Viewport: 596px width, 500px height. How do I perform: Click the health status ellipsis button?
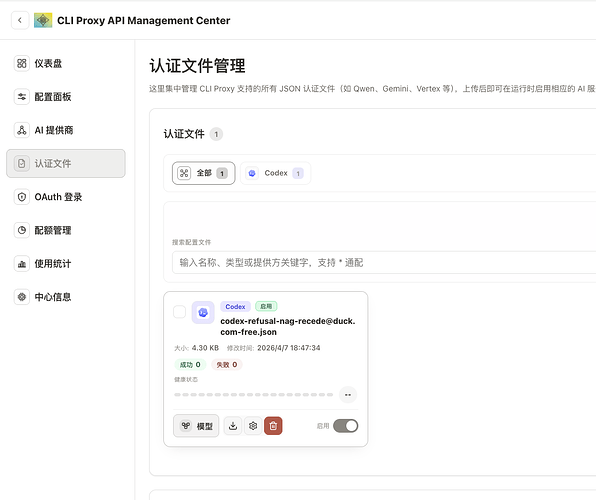(348, 395)
